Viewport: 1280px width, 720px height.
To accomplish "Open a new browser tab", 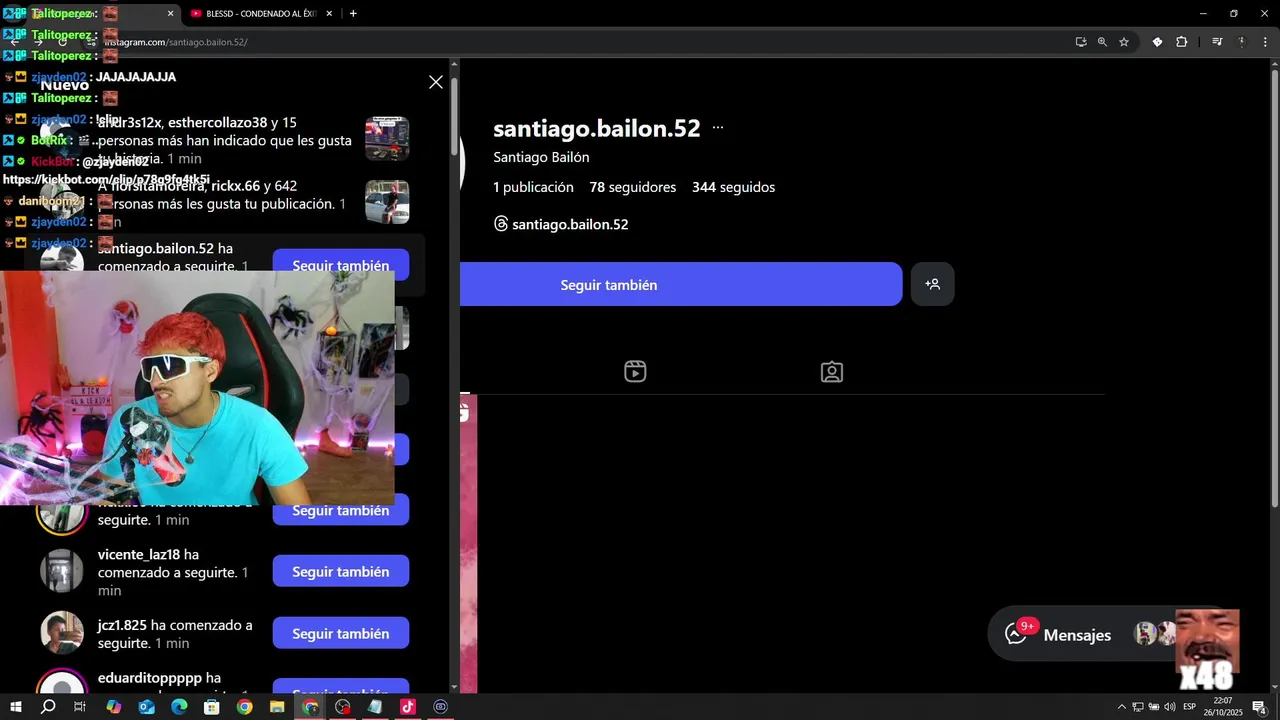I will [353, 14].
